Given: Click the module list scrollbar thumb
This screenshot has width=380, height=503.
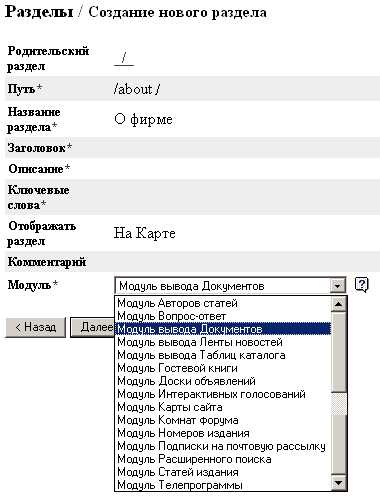Looking at the screenshot, I should tap(339, 351).
